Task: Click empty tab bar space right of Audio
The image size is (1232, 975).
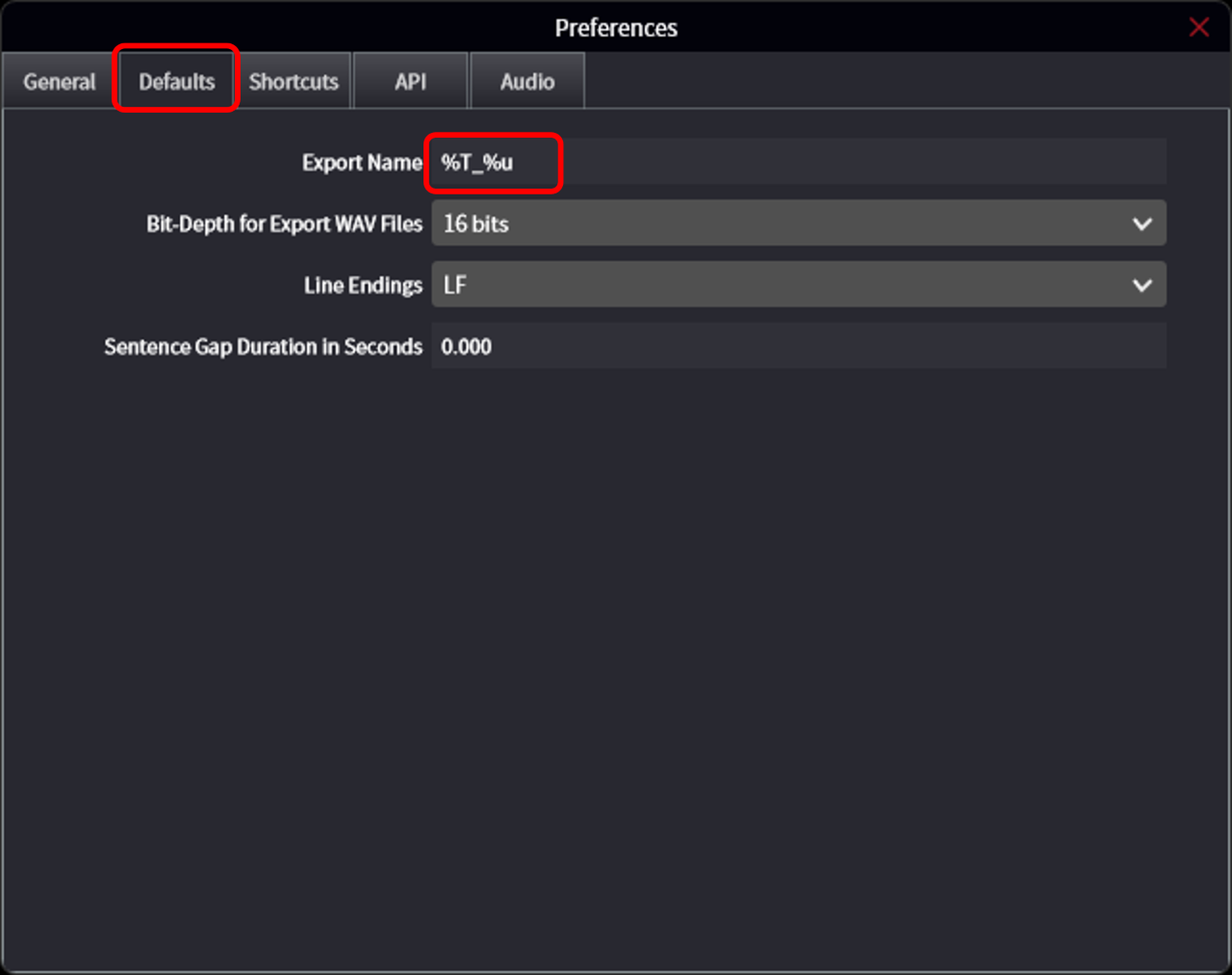Action: point(866,82)
